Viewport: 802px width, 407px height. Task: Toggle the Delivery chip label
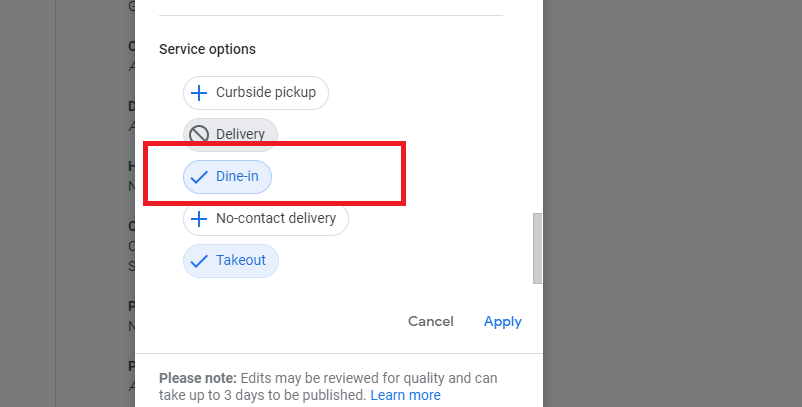pyautogui.click(x=240, y=134)
